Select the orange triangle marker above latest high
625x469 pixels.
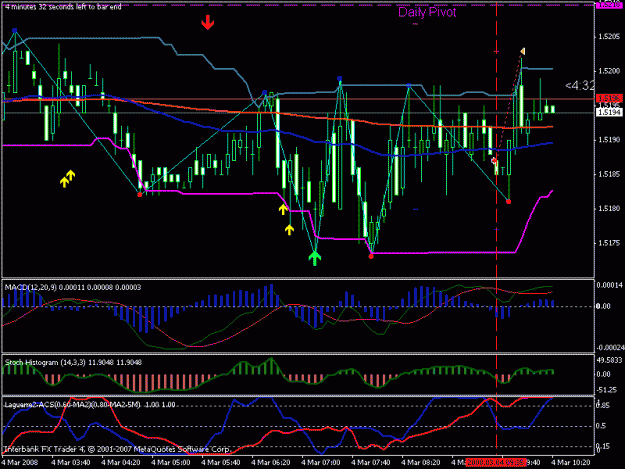coord(523,51)
